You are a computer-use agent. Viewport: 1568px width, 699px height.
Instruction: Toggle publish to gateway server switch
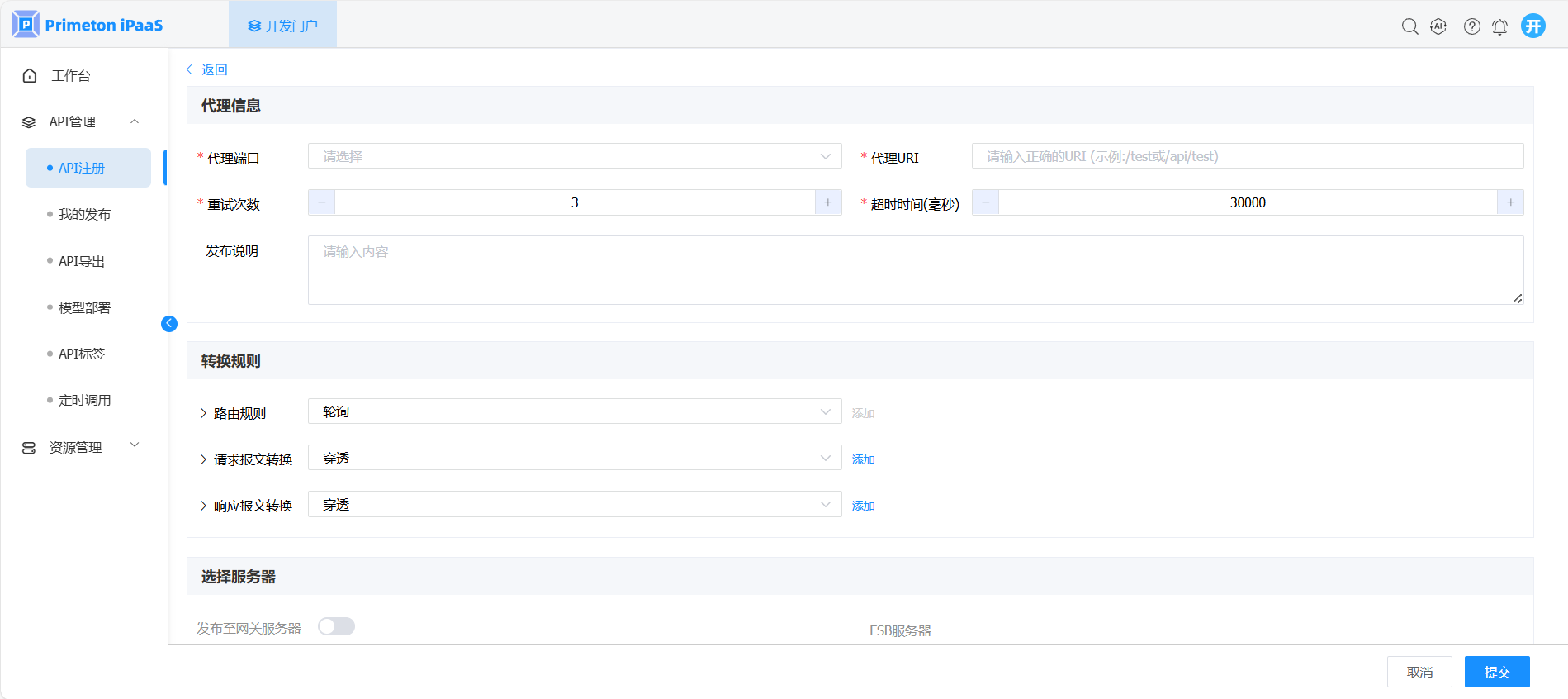tap(336, 627)
